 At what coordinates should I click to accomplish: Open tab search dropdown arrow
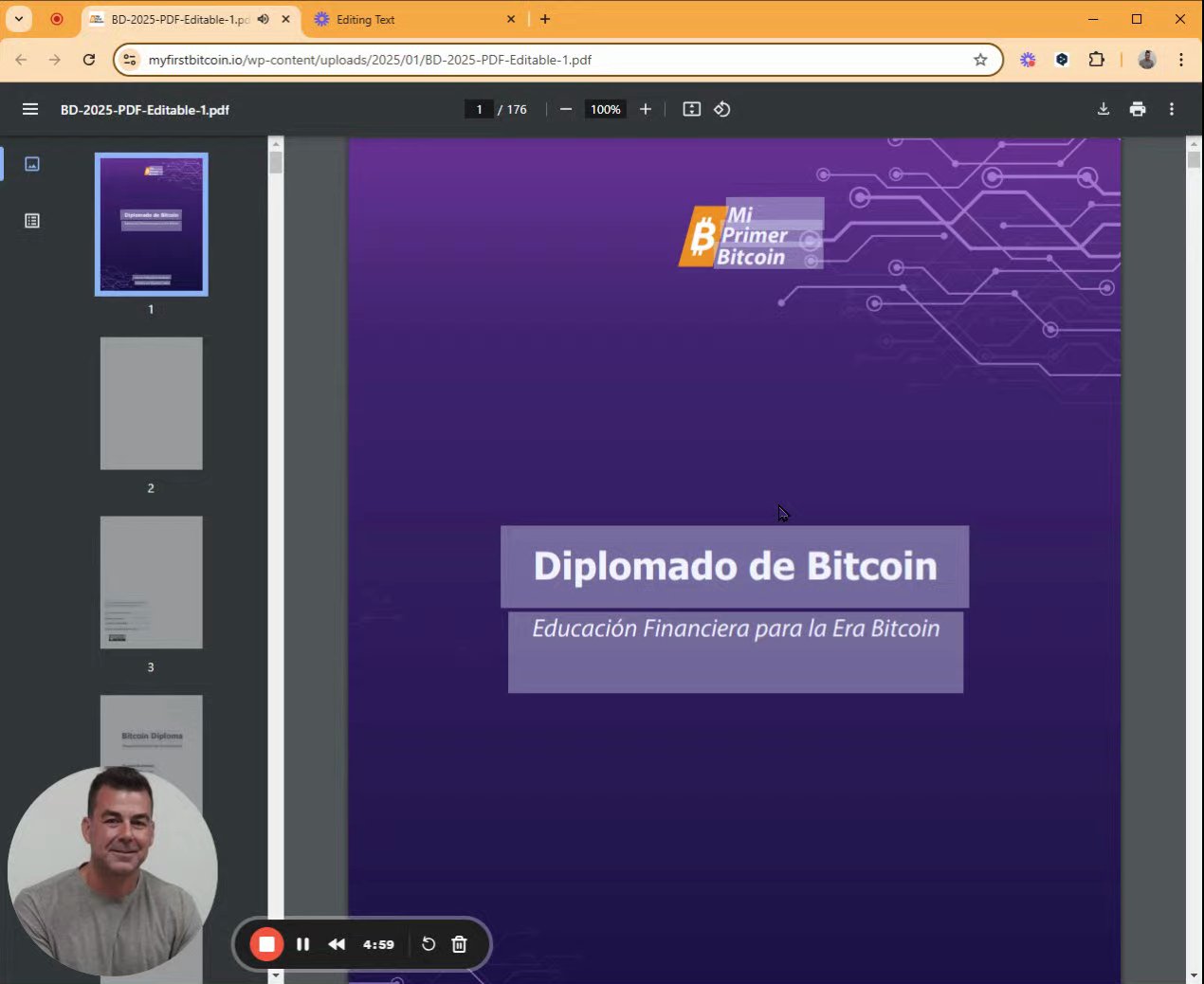click(18, 19)
